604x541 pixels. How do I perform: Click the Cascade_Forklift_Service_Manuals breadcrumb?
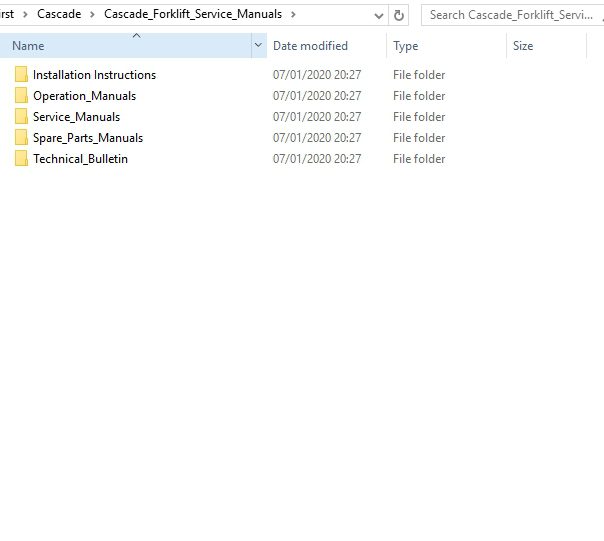[193, 14]
